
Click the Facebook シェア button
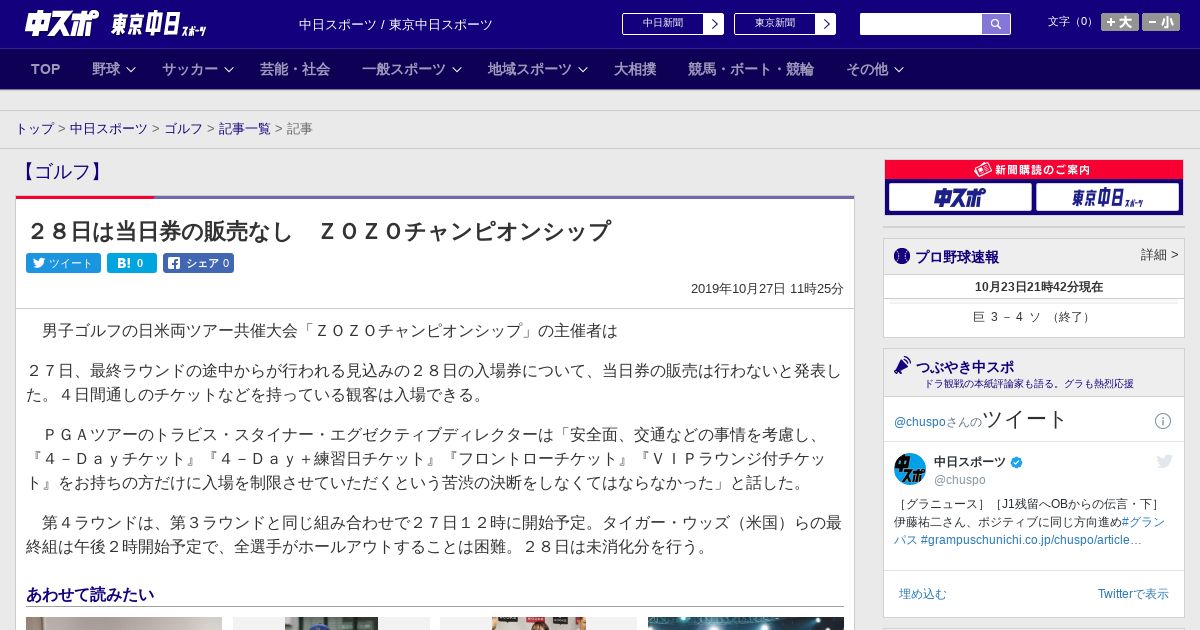(199, 263)
